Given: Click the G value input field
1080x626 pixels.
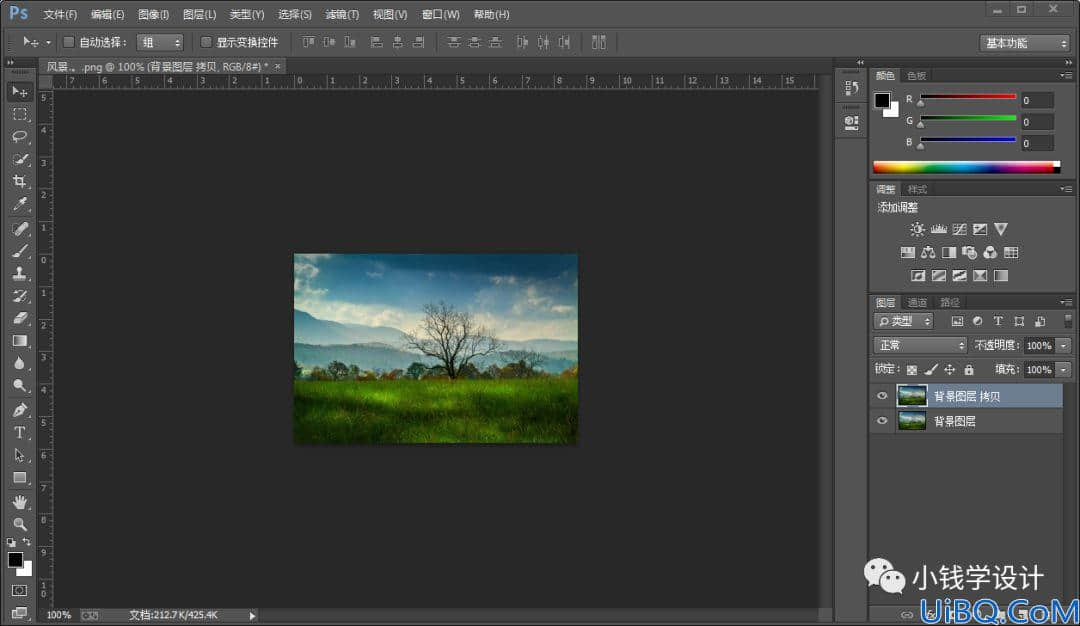Looking at the screenshot, I should [1037, 122].
